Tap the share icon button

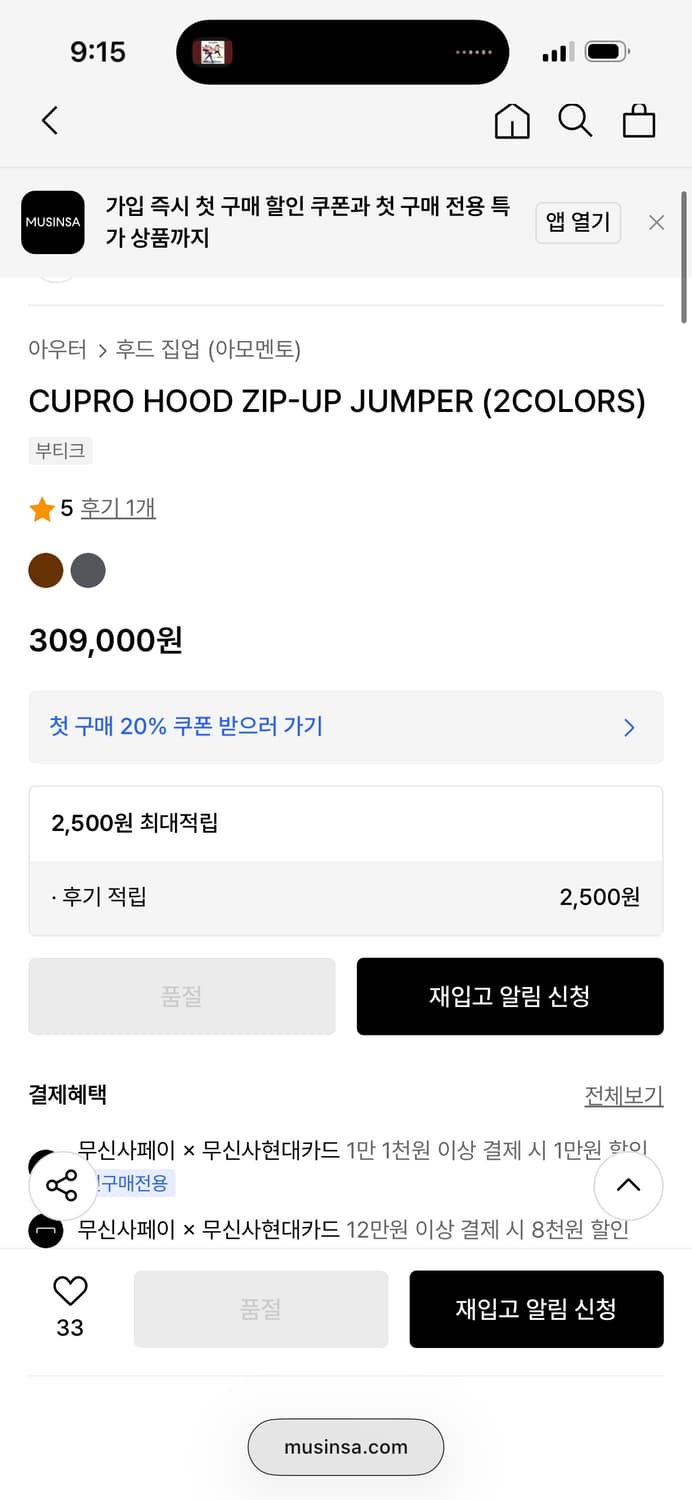(x=62, y=1186)
